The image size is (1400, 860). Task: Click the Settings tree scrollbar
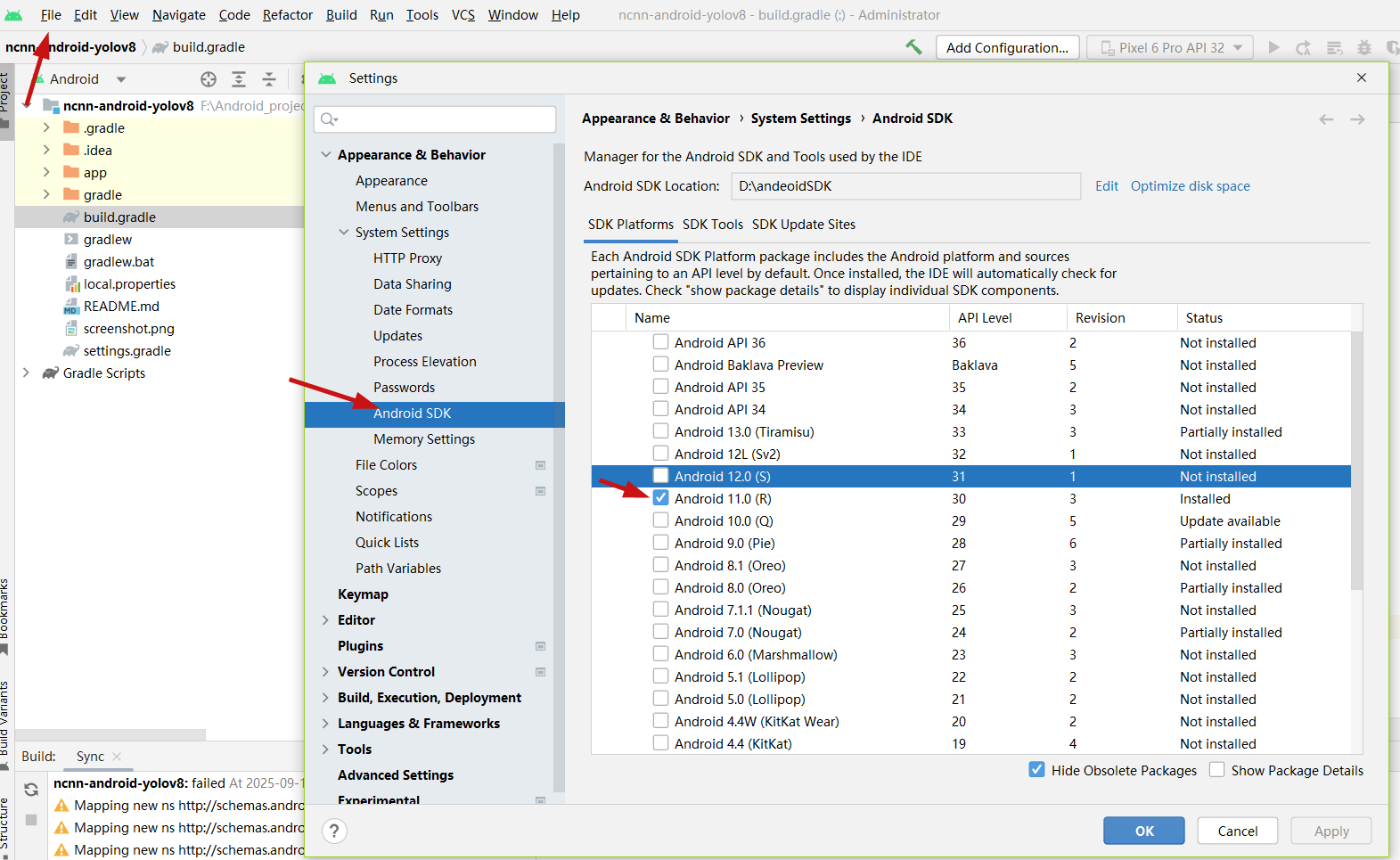tap(559, 468)
